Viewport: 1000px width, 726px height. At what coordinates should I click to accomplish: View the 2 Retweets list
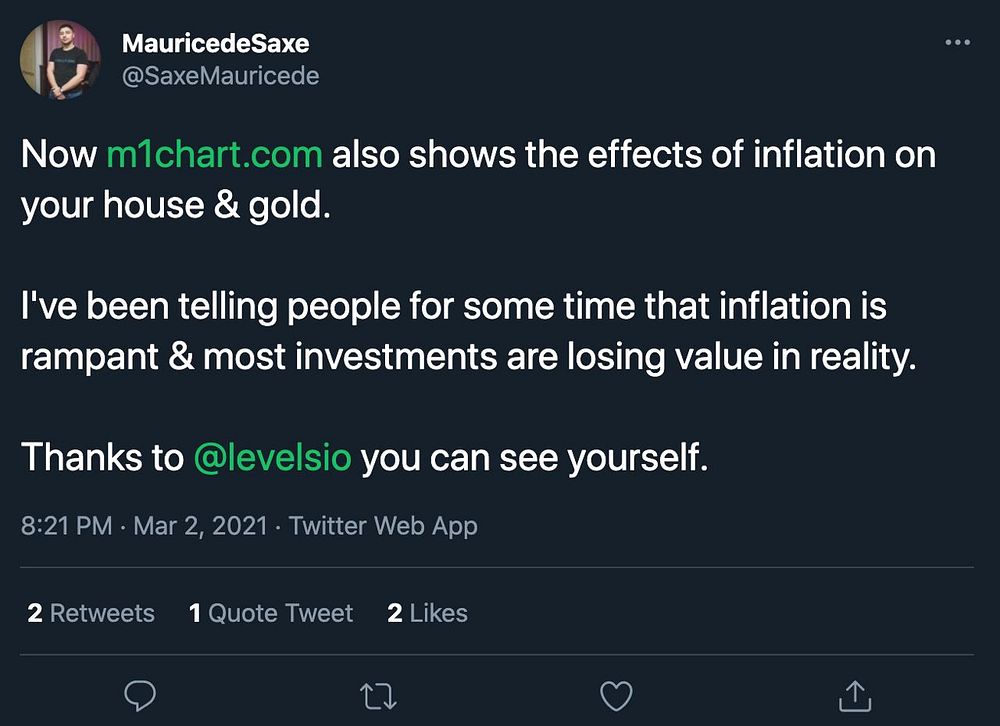click(91, 613)
